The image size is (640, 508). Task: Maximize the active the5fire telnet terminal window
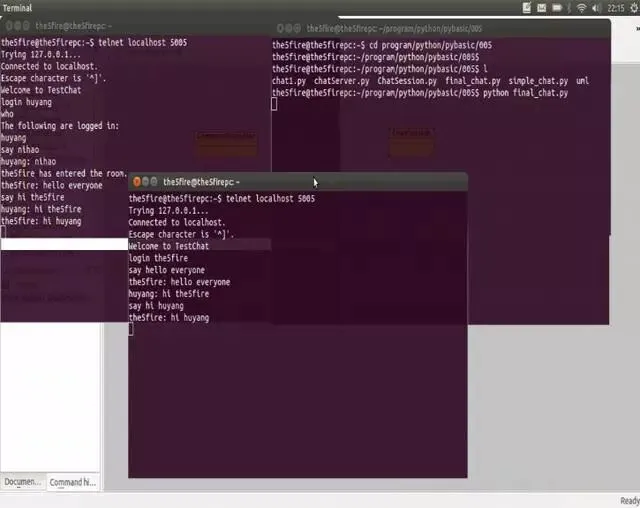[154, 182]
